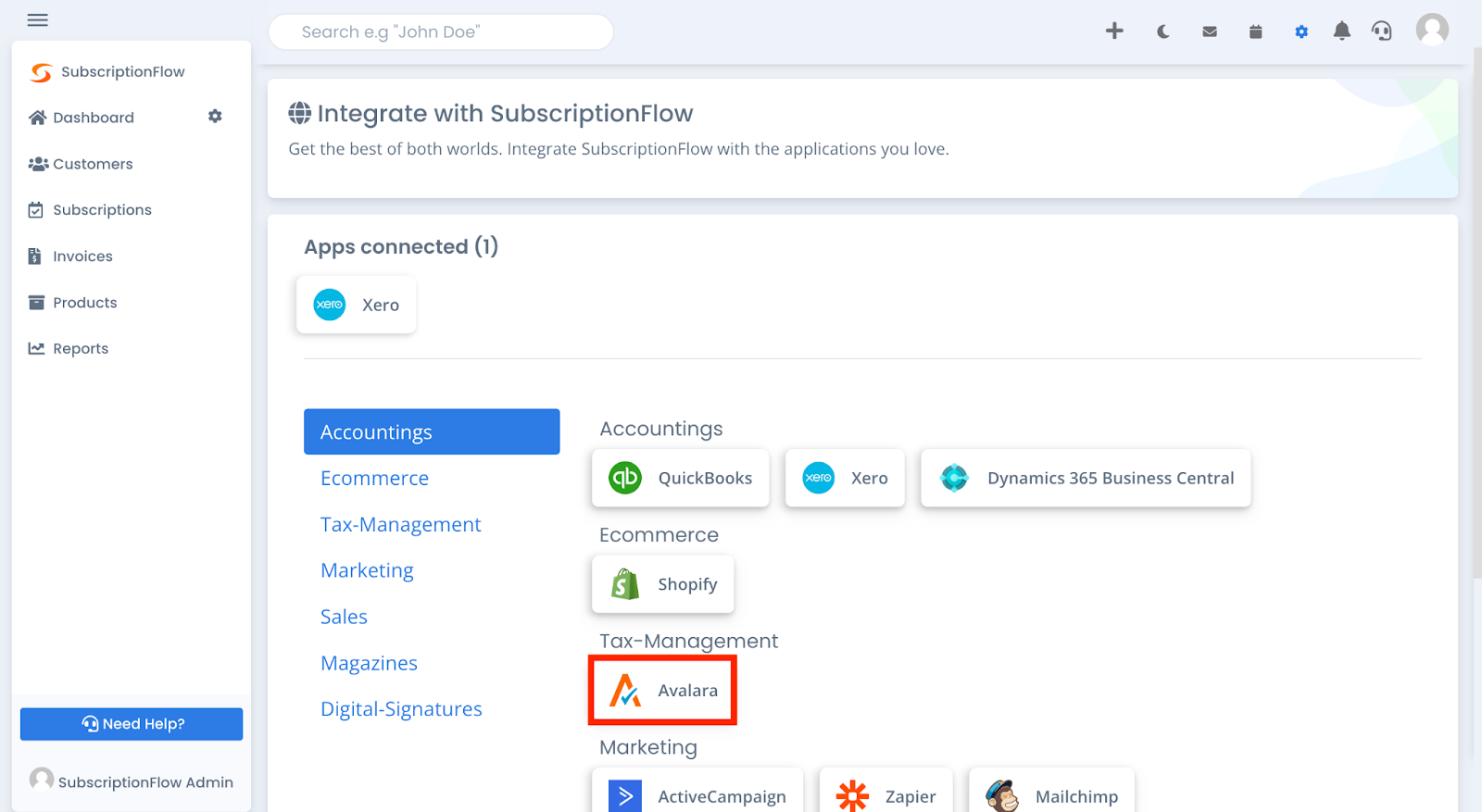
Task: Open the user profile avatar
Action: click(1432, 30)
